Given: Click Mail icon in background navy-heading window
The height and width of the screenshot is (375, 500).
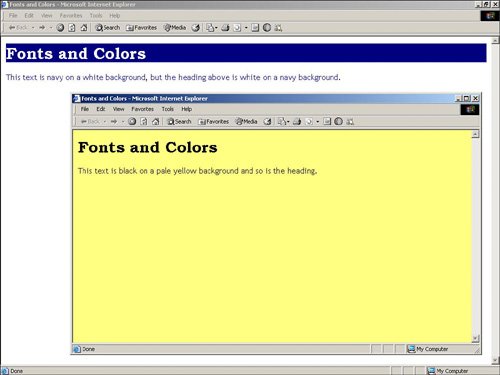Looking at the screenshot, I should [210, 28].
